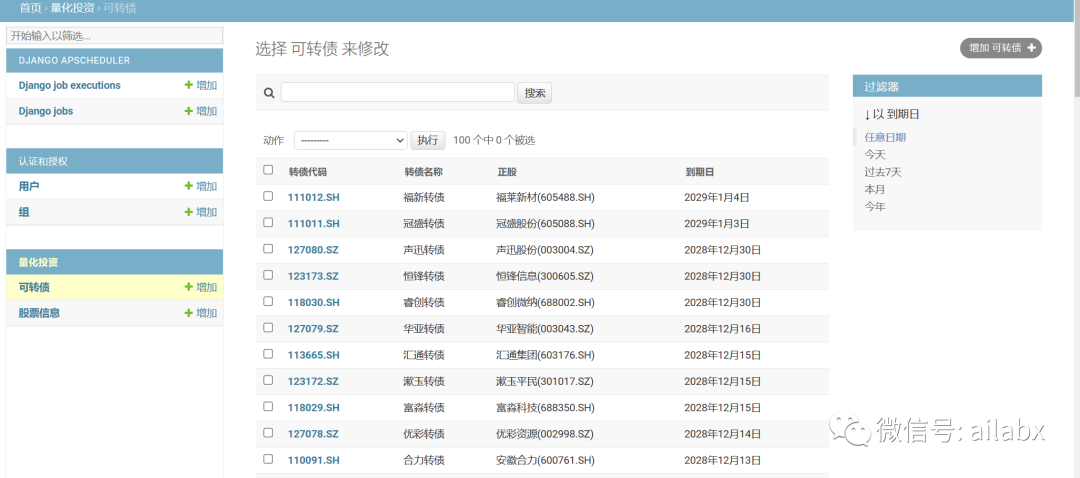The image size is (1080, 478).
Task: Check the 127078.SZ row
Action: pyautogui.click(x=268, y=433)
